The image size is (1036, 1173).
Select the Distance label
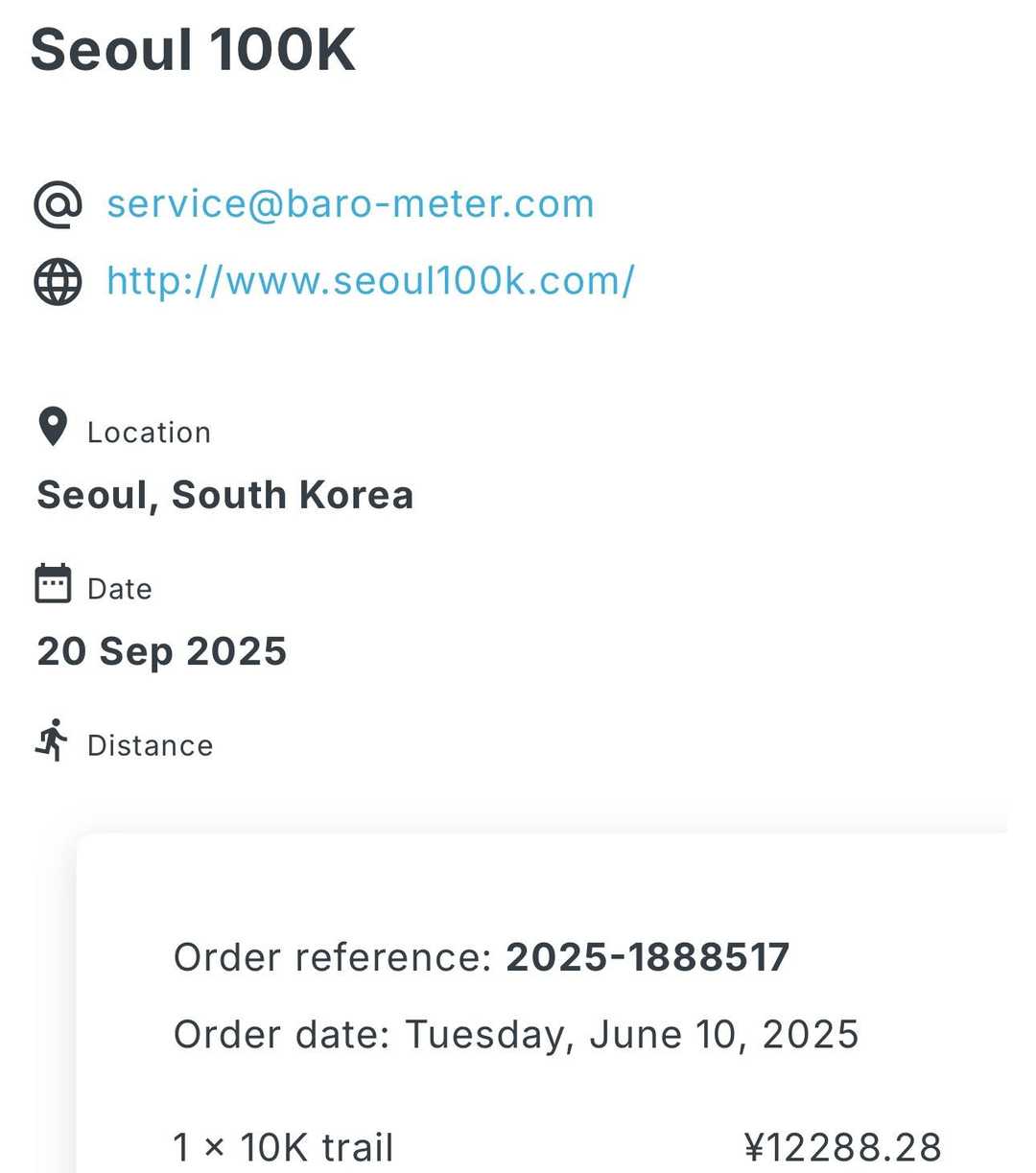(150, 745)
